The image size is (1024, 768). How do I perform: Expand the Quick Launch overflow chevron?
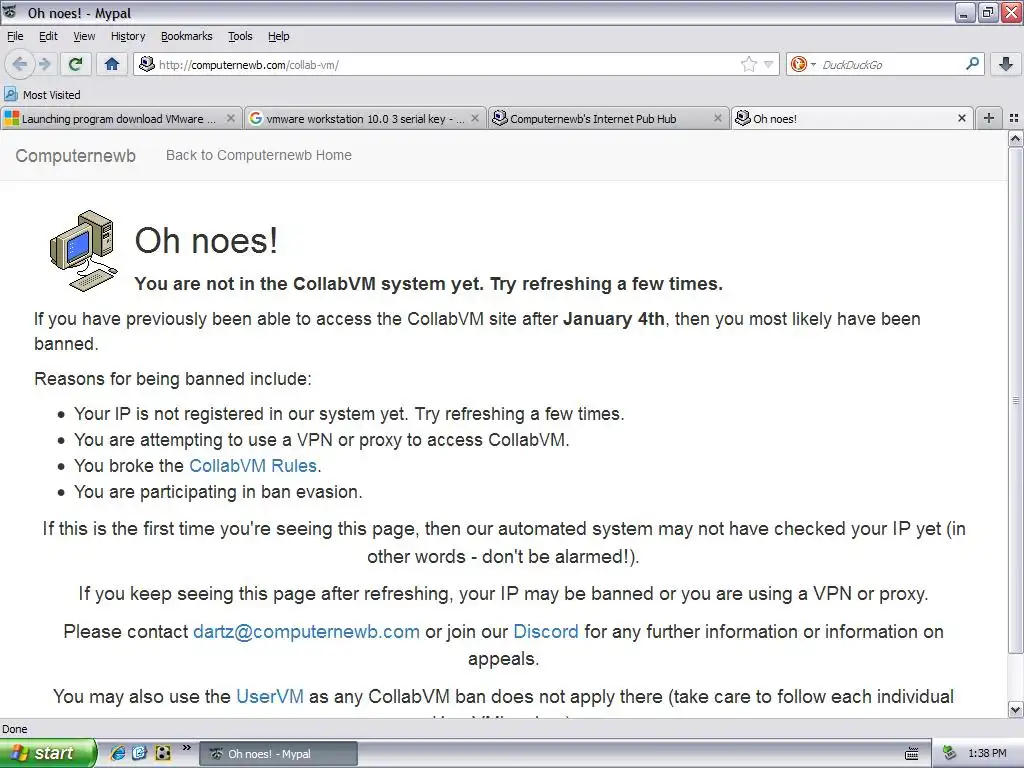(x=186, y=748)
